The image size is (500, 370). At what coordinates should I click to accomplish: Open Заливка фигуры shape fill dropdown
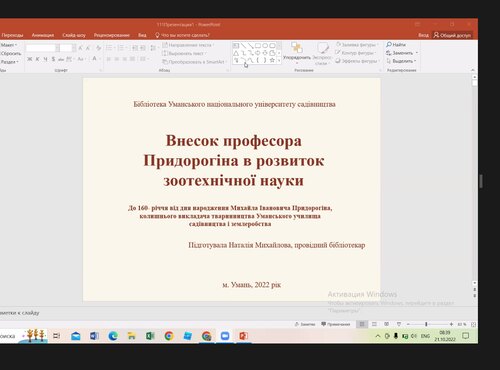pyautogui.click(x=357, y=45)
